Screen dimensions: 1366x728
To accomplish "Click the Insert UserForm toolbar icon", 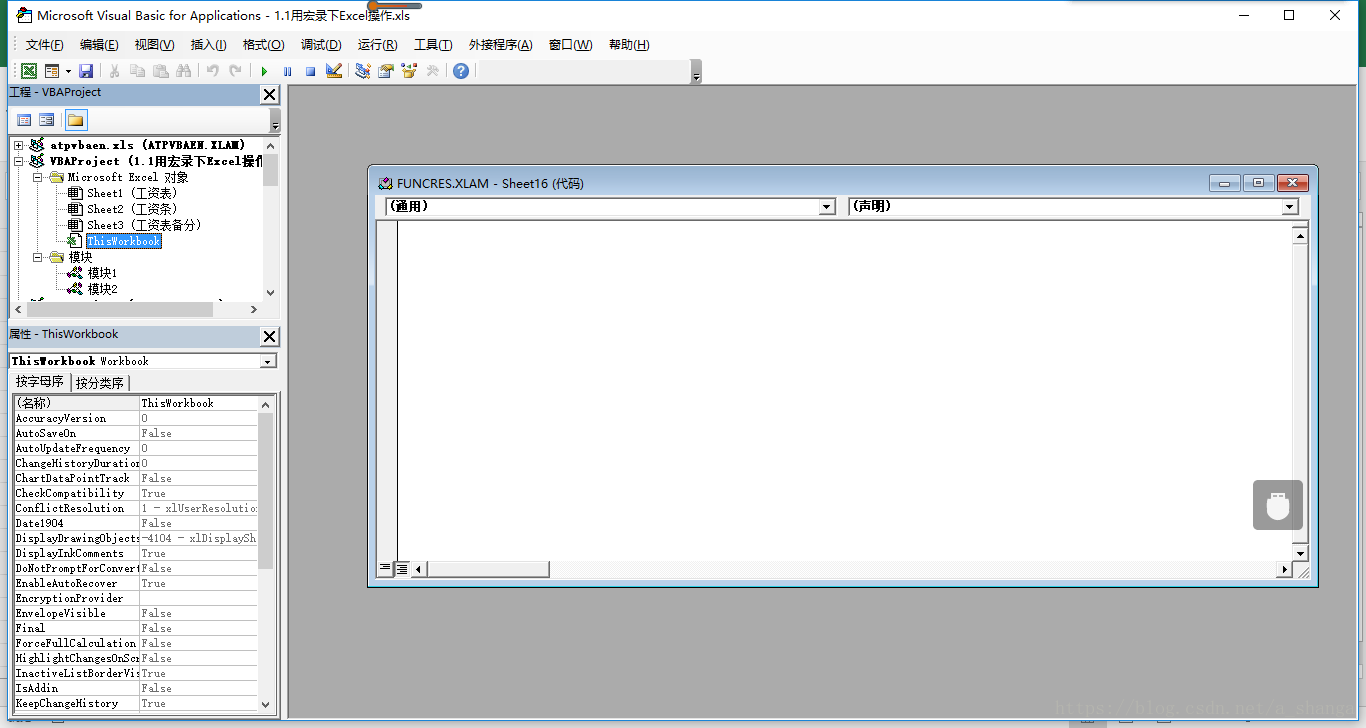I will point(52,71).
